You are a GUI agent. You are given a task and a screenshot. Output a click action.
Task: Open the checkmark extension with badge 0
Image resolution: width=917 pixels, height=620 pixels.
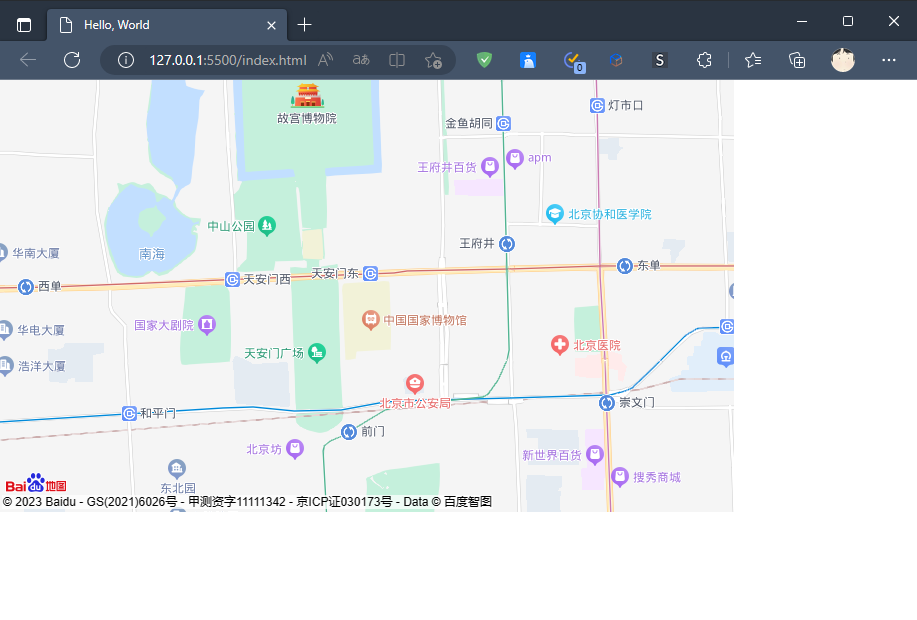point(573,61)
